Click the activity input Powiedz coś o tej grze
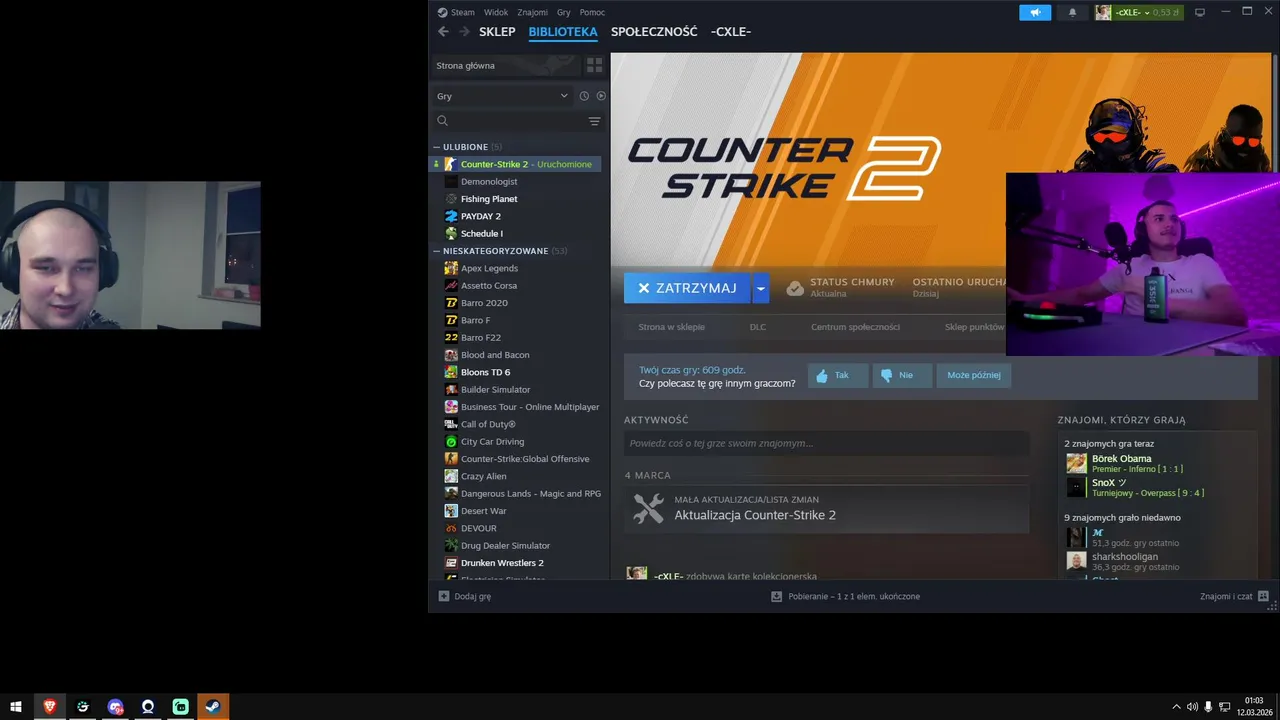This screenshot has width=1280, height=720. tap(827, 443)
